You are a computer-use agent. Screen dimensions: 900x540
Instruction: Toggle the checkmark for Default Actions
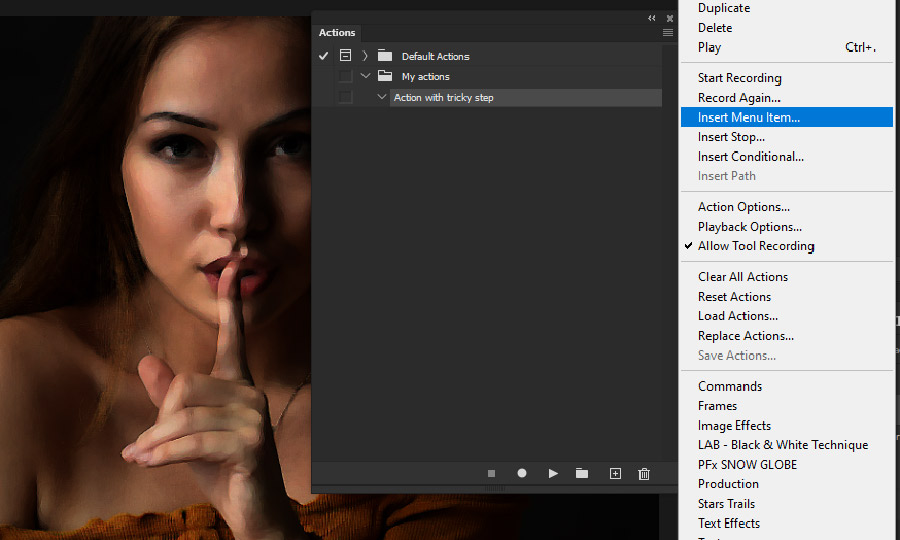(324, 56)
